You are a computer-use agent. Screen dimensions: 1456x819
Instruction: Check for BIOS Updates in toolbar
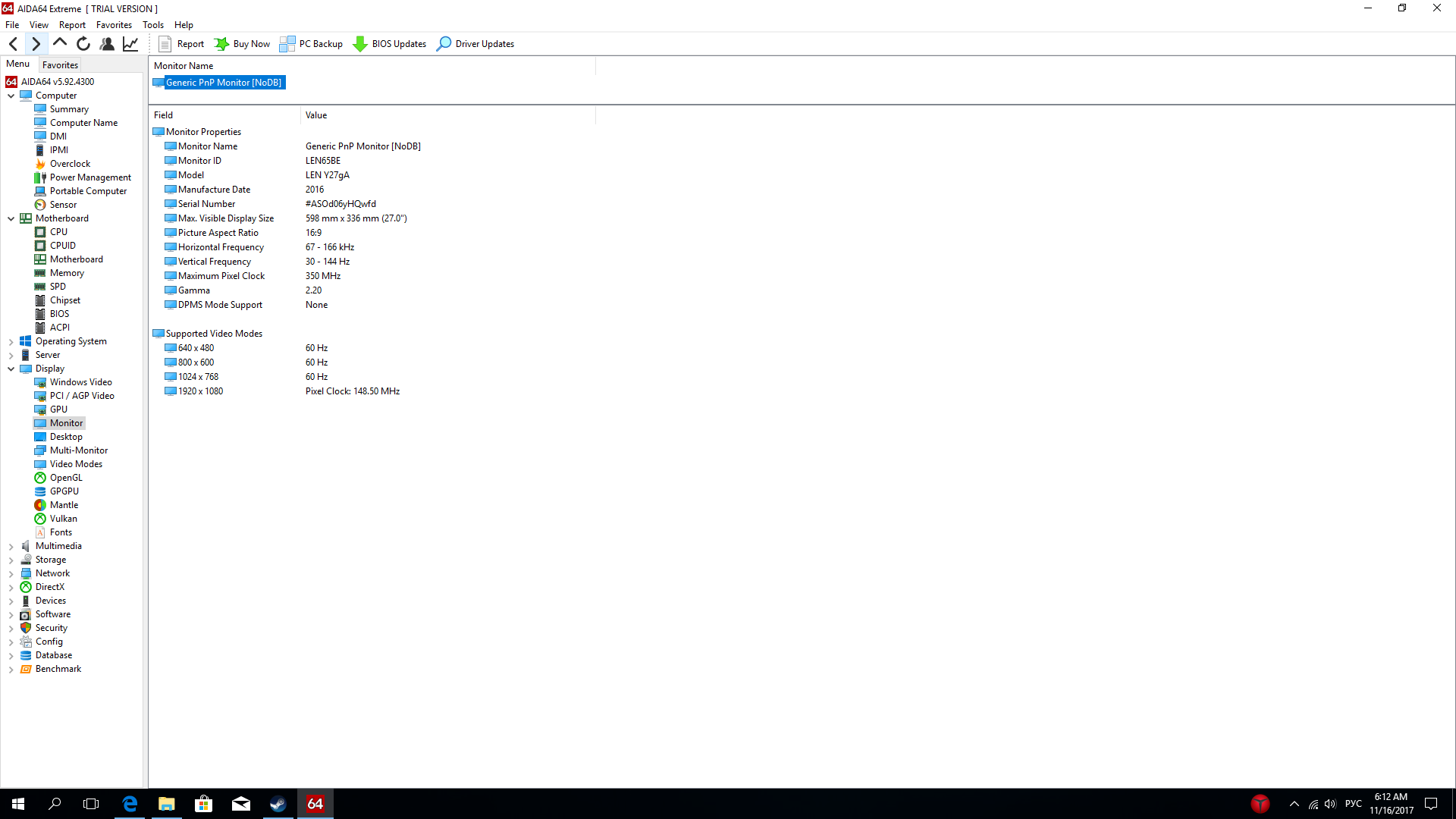[389, 44]
